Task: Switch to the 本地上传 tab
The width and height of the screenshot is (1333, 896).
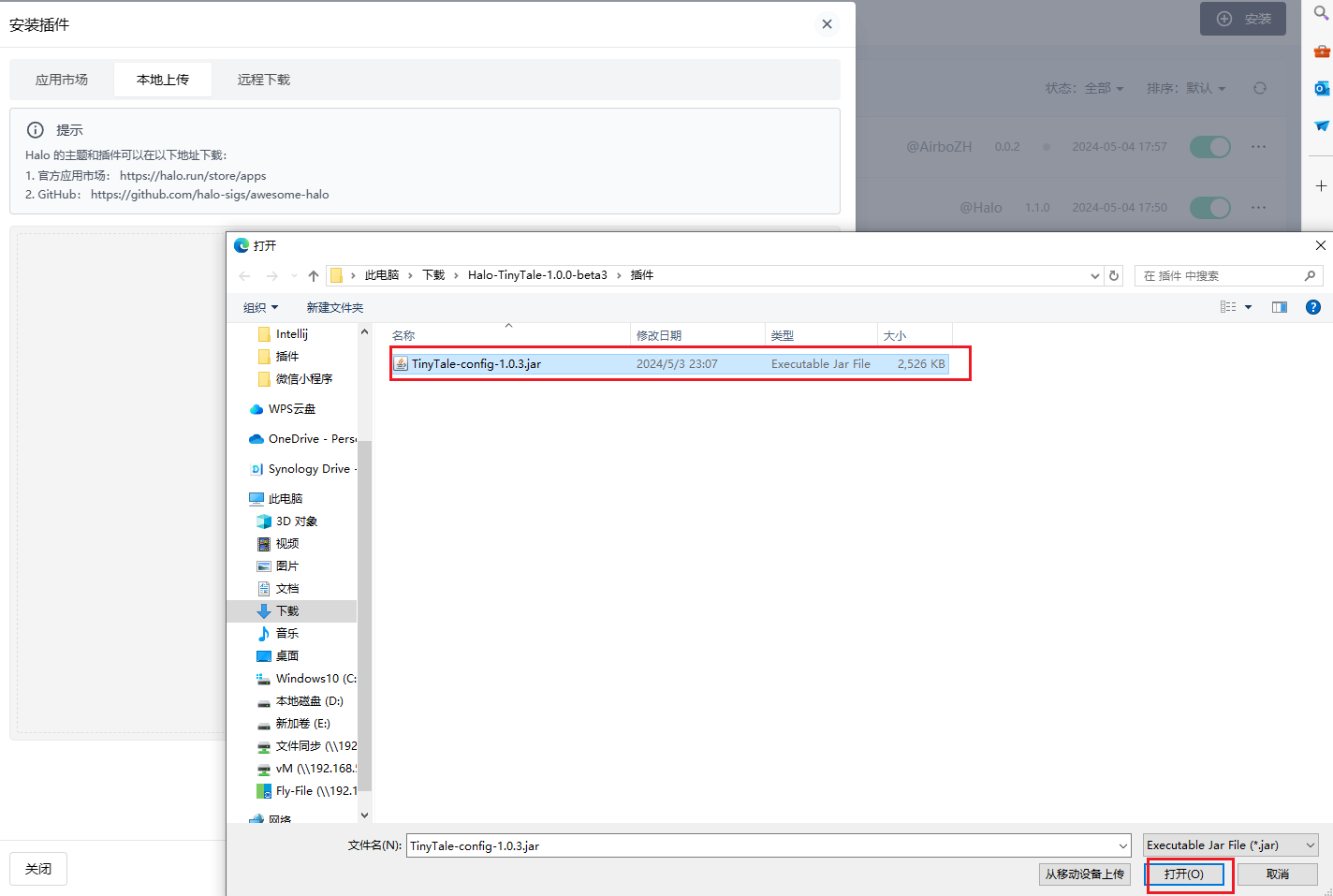Action: pos(163,80)
